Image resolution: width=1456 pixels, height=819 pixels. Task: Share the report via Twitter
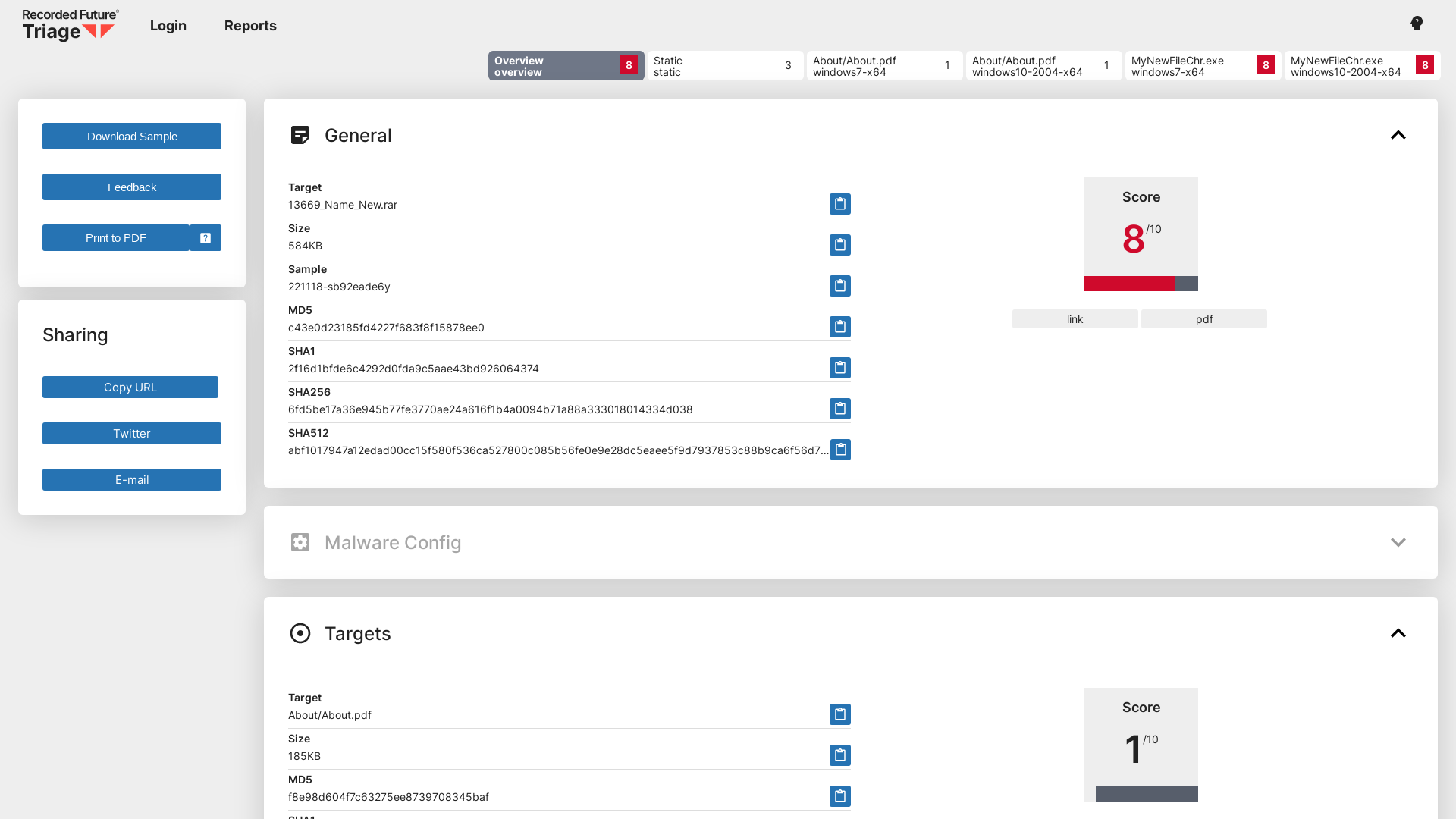131,433
